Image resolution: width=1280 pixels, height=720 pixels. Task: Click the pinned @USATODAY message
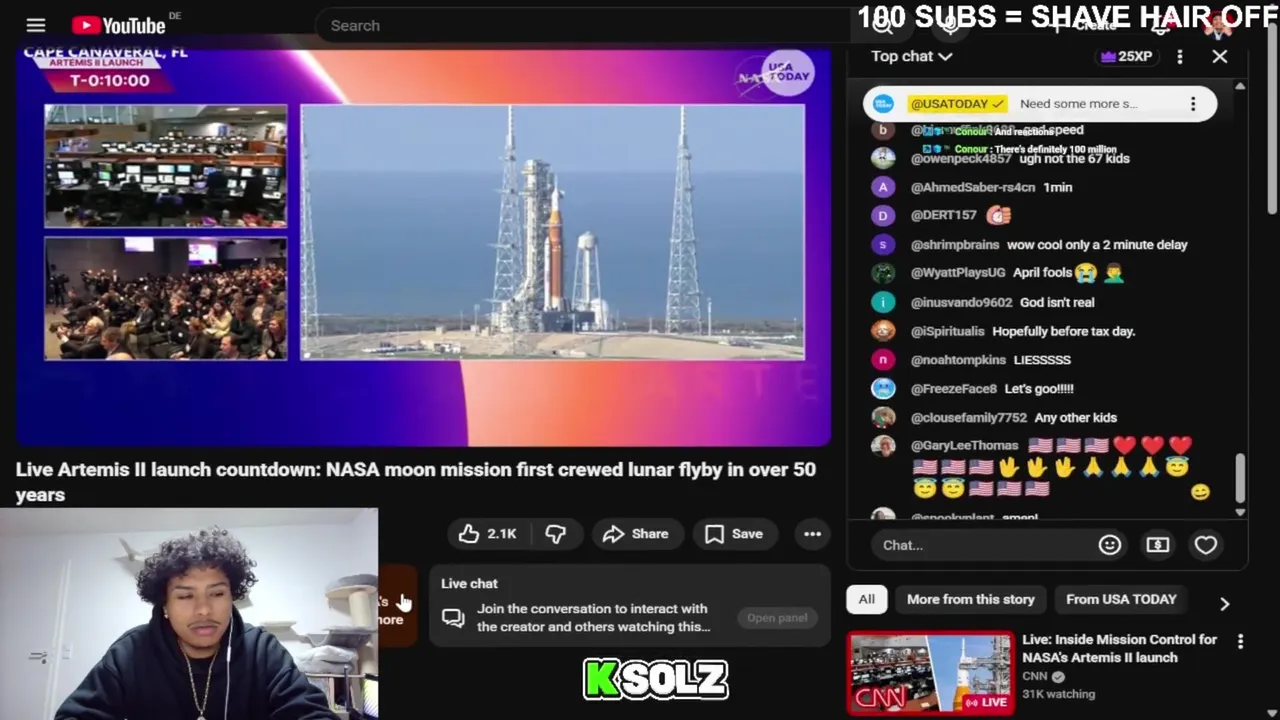click(x=1040, y=104)
